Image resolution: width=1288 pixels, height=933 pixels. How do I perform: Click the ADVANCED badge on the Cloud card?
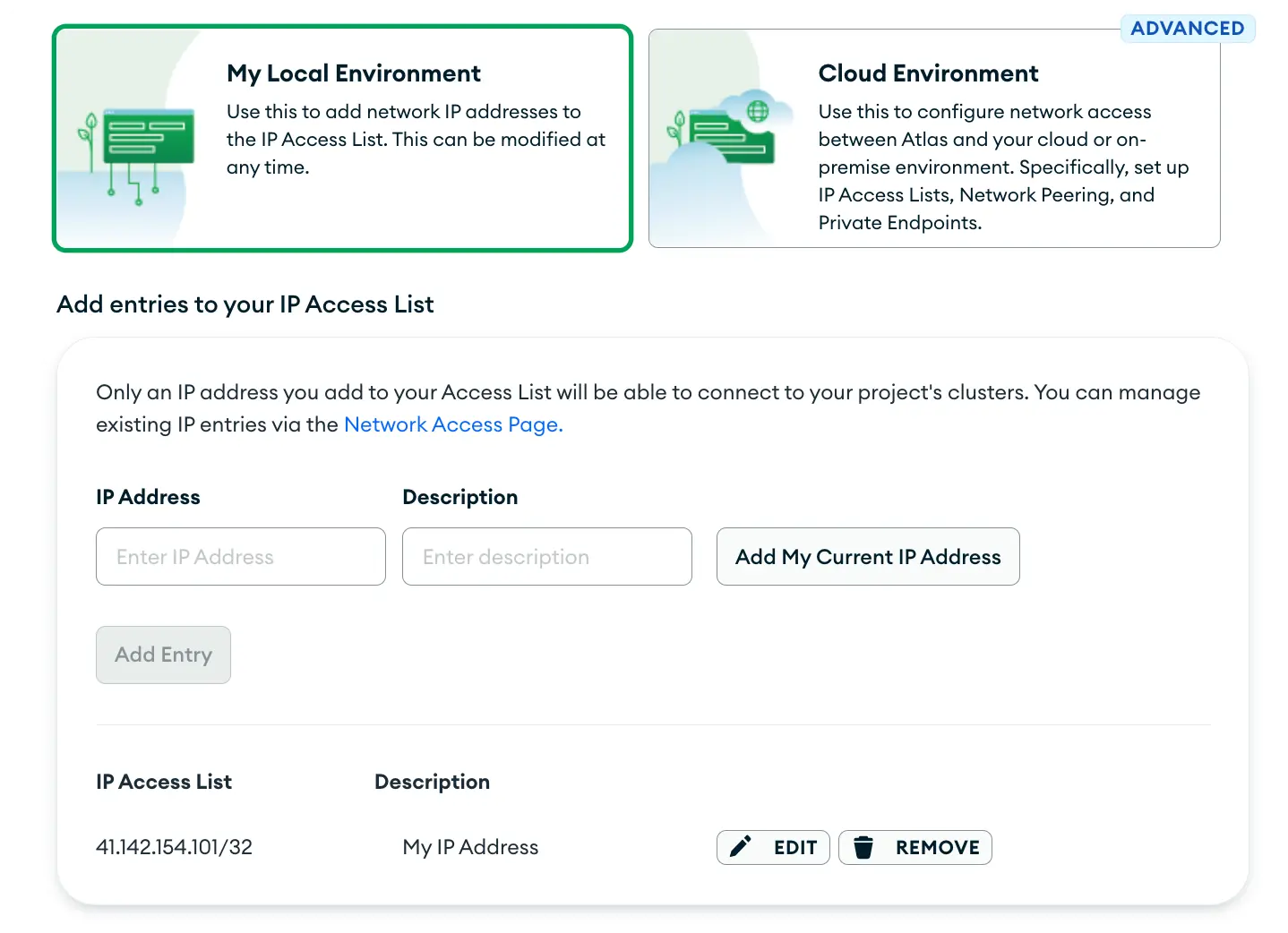click(1187, 29)
